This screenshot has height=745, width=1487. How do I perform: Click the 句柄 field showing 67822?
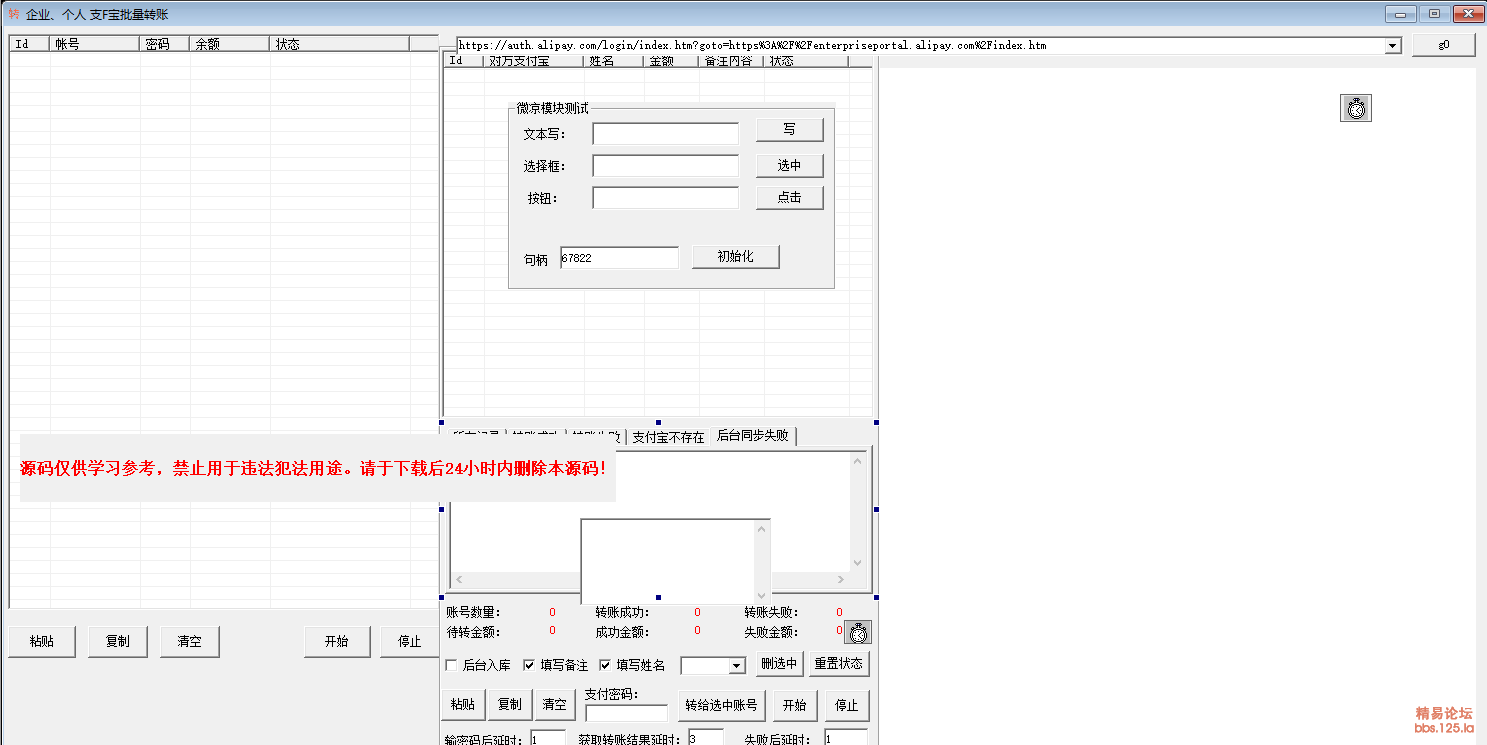click(619, 258)
